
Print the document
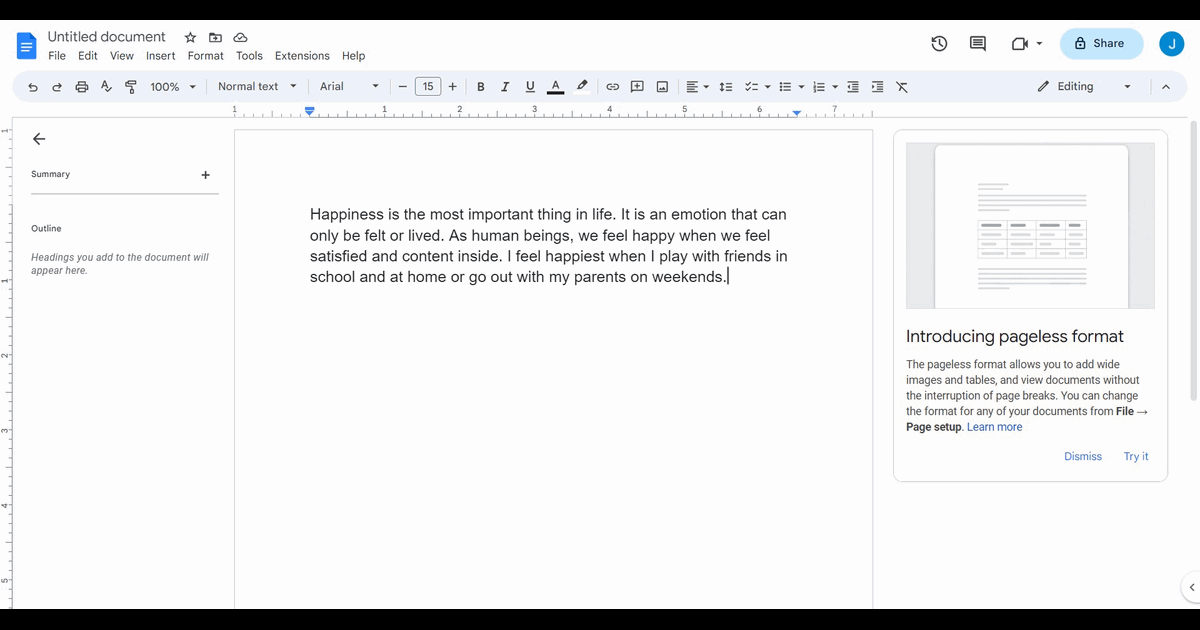click(82, 87)
